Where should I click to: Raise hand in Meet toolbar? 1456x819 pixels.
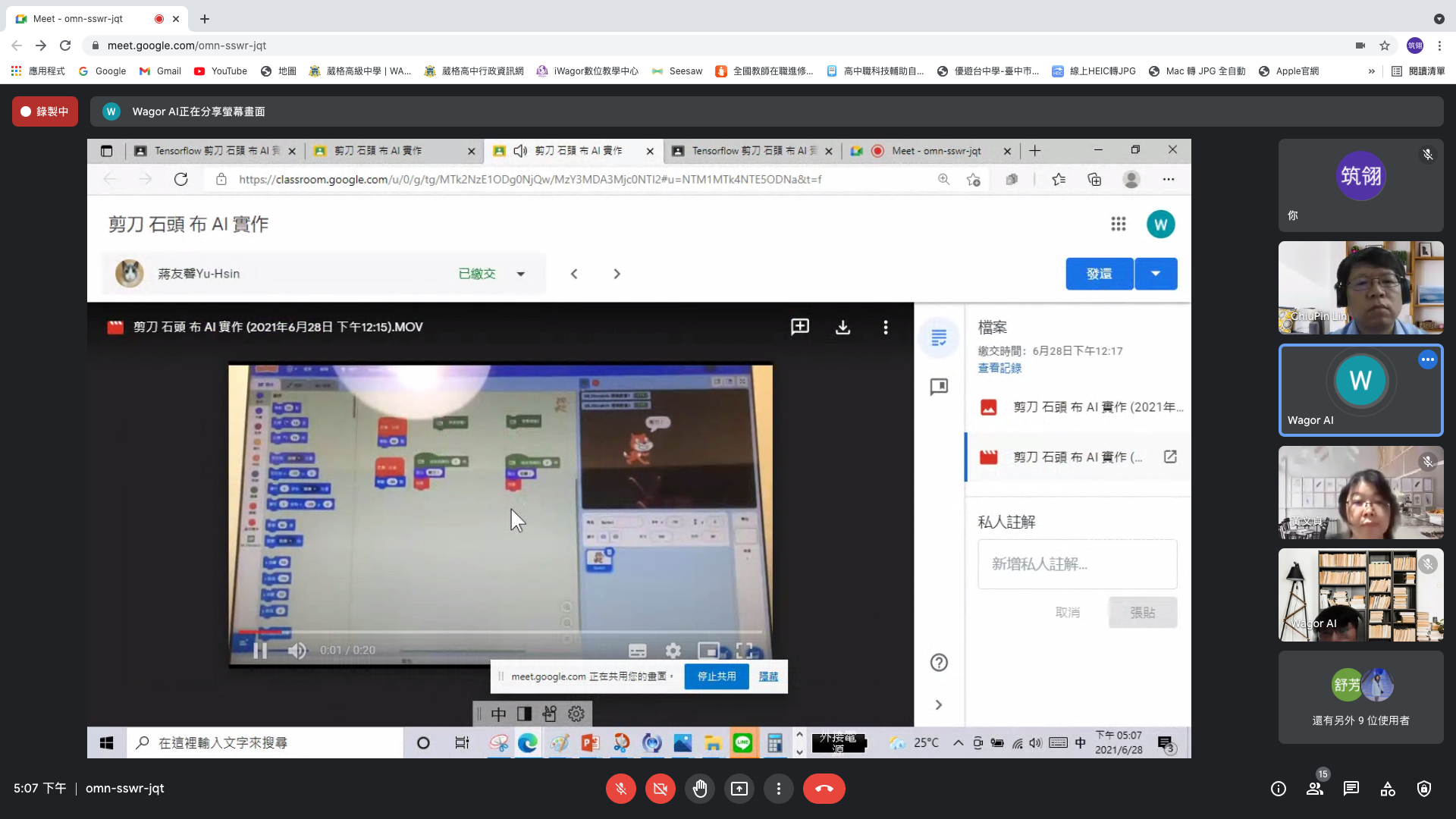[x=699, y=789]
